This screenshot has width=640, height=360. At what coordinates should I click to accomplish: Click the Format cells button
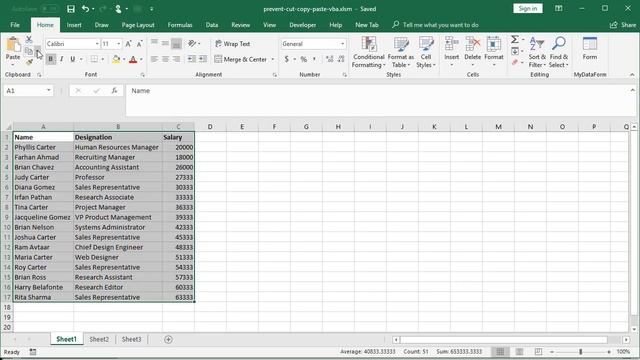(x=494, y=52)
